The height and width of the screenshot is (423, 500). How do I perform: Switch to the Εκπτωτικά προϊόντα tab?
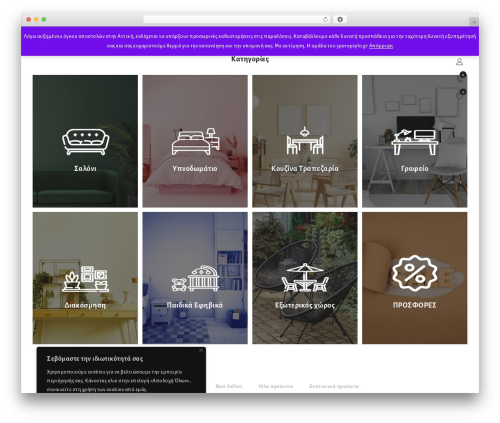(x=334, y=386)
